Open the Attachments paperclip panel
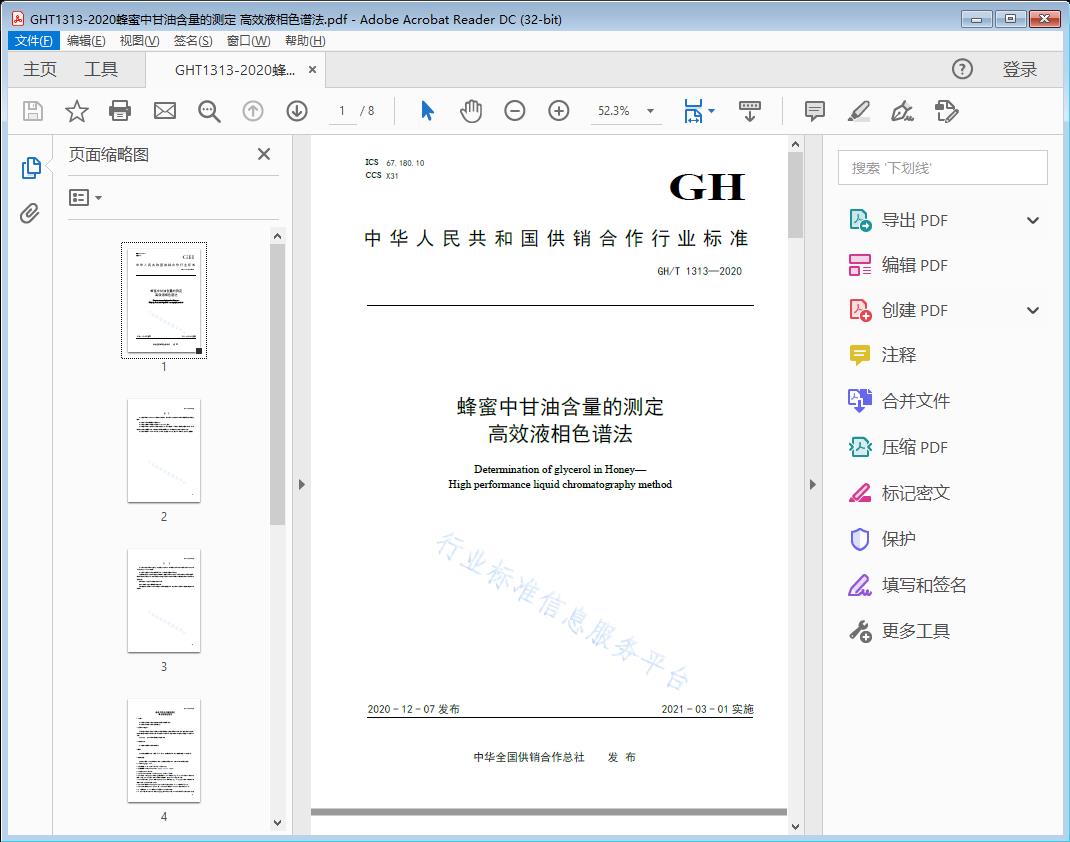Viewport: 1070px width, 842px height. 30,213
